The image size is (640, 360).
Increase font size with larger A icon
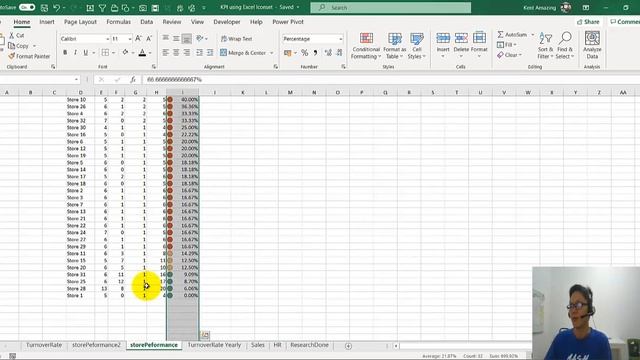pos(138,38)
